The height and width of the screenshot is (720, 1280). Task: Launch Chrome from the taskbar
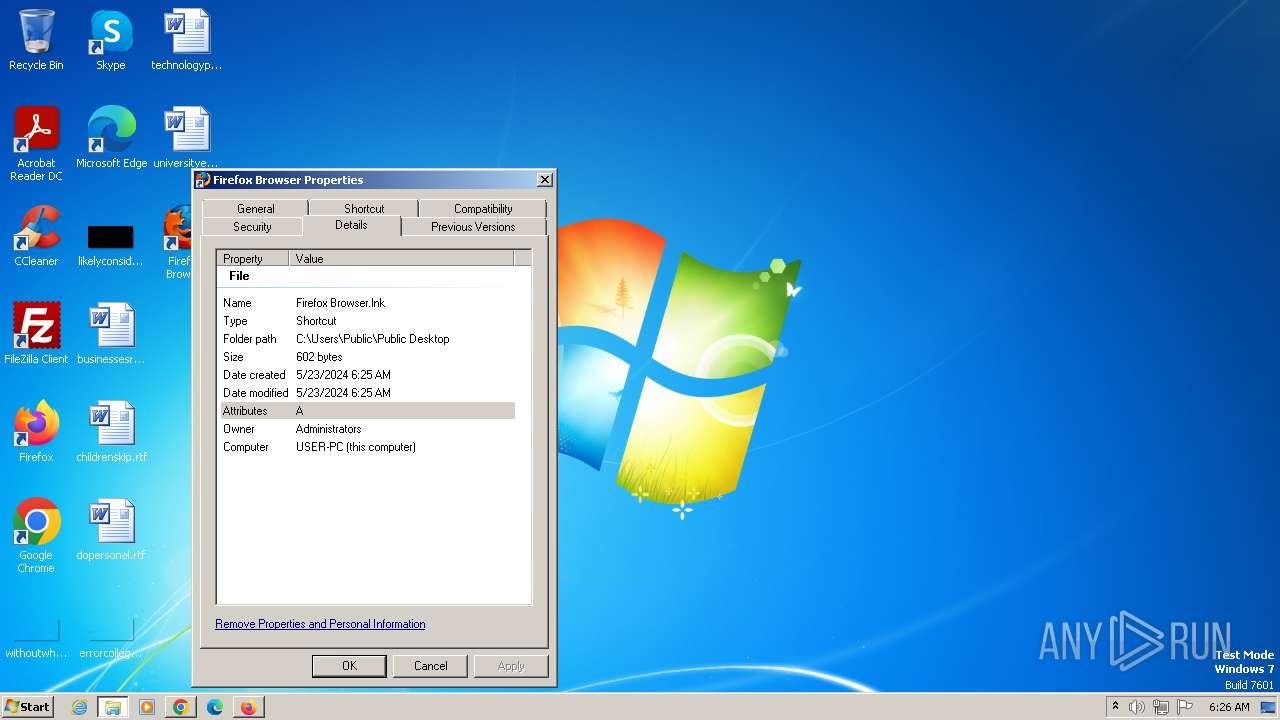click(180, 707)
